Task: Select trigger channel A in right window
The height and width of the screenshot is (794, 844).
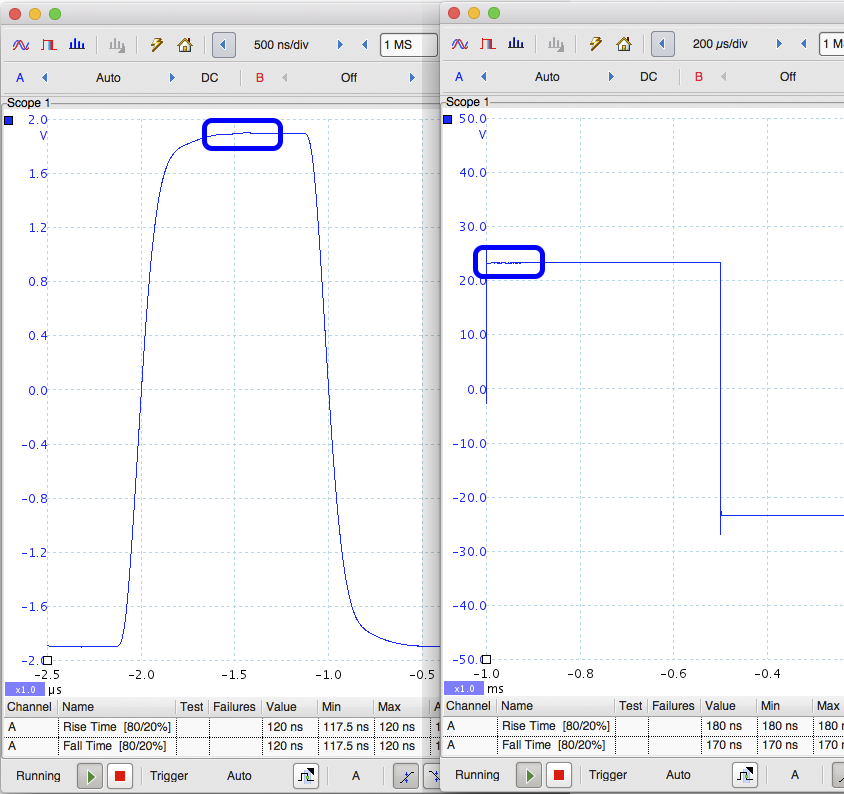Action: click(794, 775)
